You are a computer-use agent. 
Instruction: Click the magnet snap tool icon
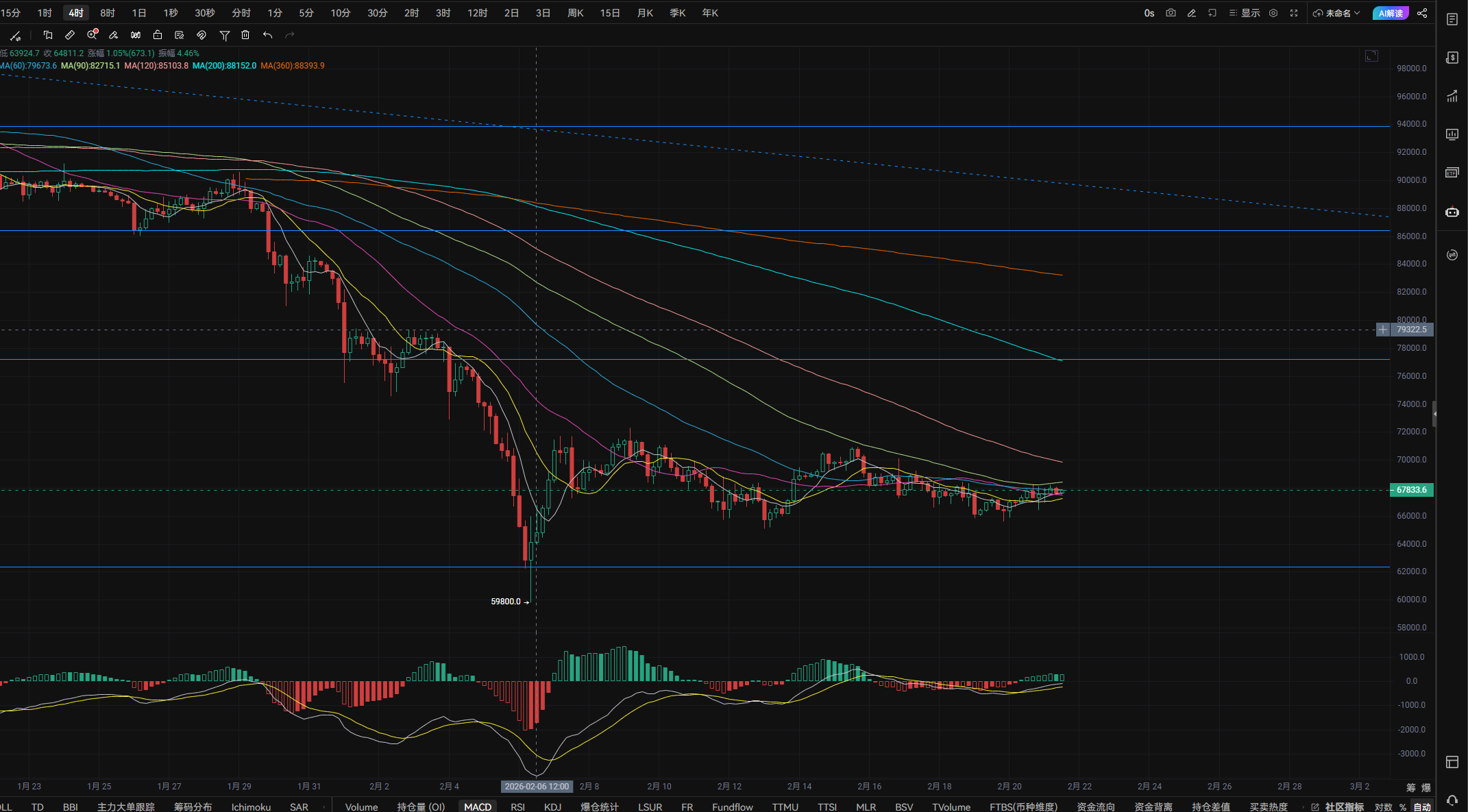(201, 35)
